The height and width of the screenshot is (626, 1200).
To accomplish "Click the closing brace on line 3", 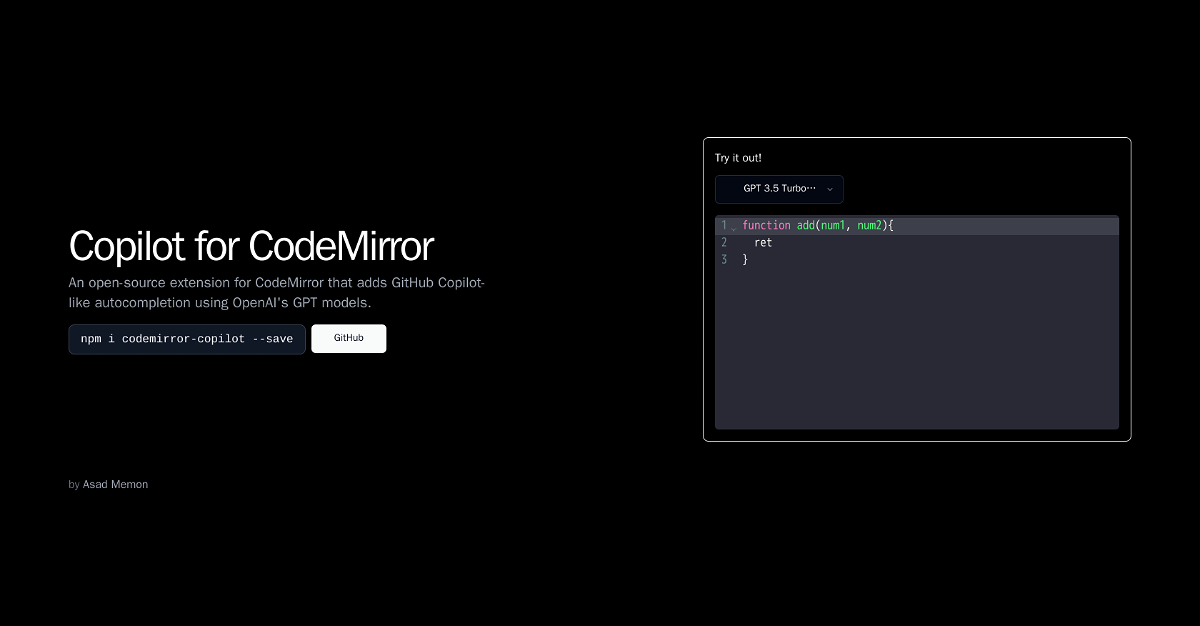I will [745, 260].
